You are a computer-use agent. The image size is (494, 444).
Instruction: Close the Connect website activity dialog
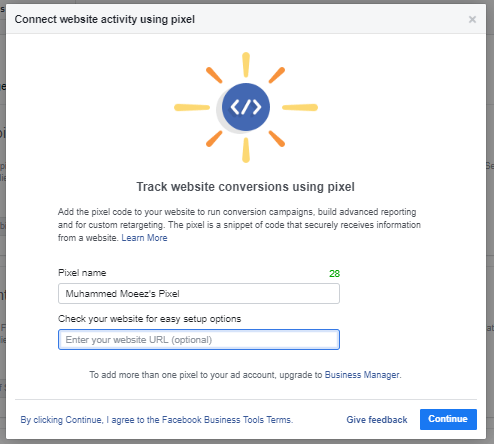coord(472,19)
